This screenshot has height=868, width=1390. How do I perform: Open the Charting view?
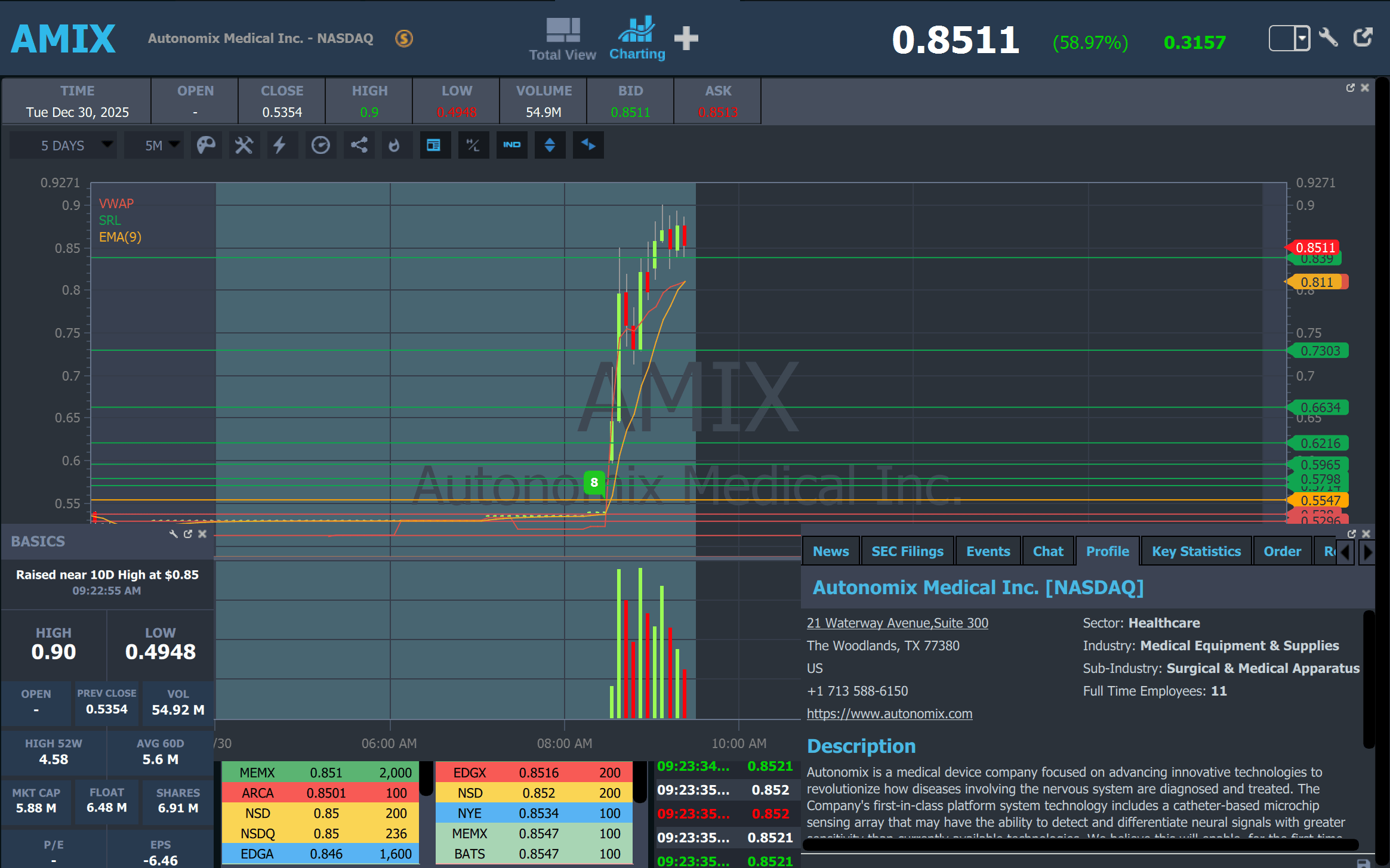(x=637, y=38)
